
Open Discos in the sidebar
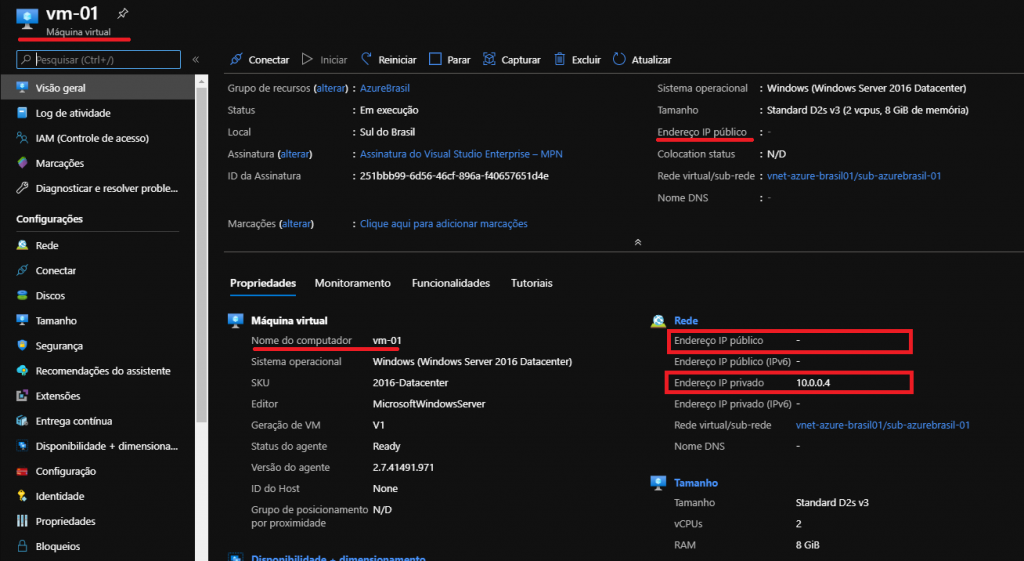(50, 296)
